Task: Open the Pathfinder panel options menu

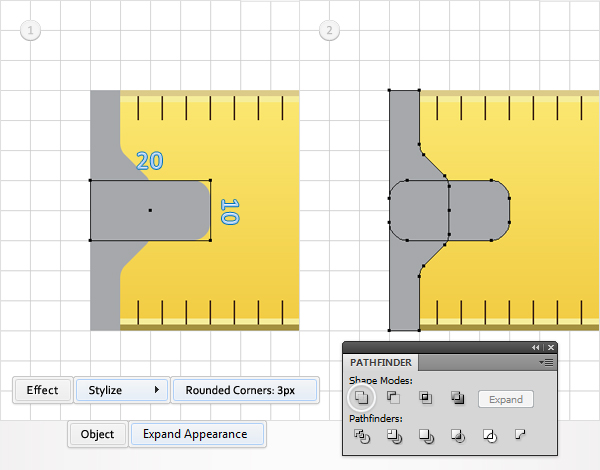Action: click(x=546, y=362)
